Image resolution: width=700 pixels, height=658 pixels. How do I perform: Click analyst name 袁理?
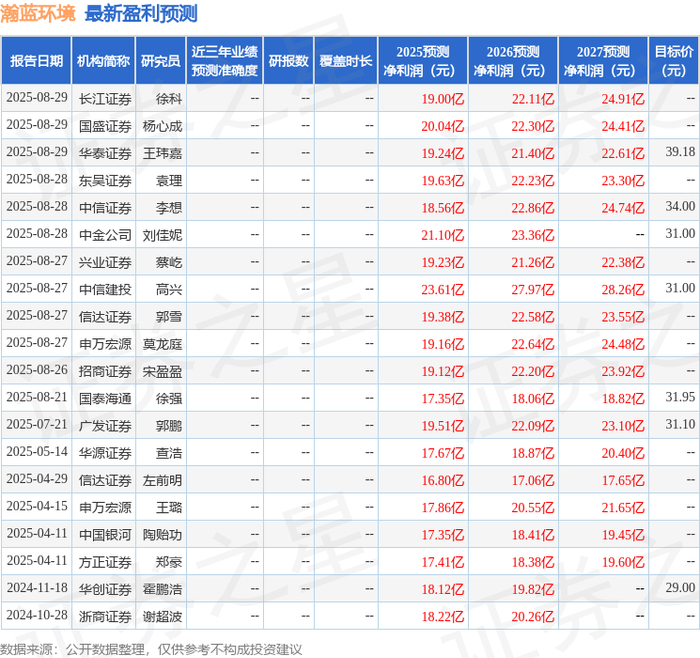coord(169,181)
